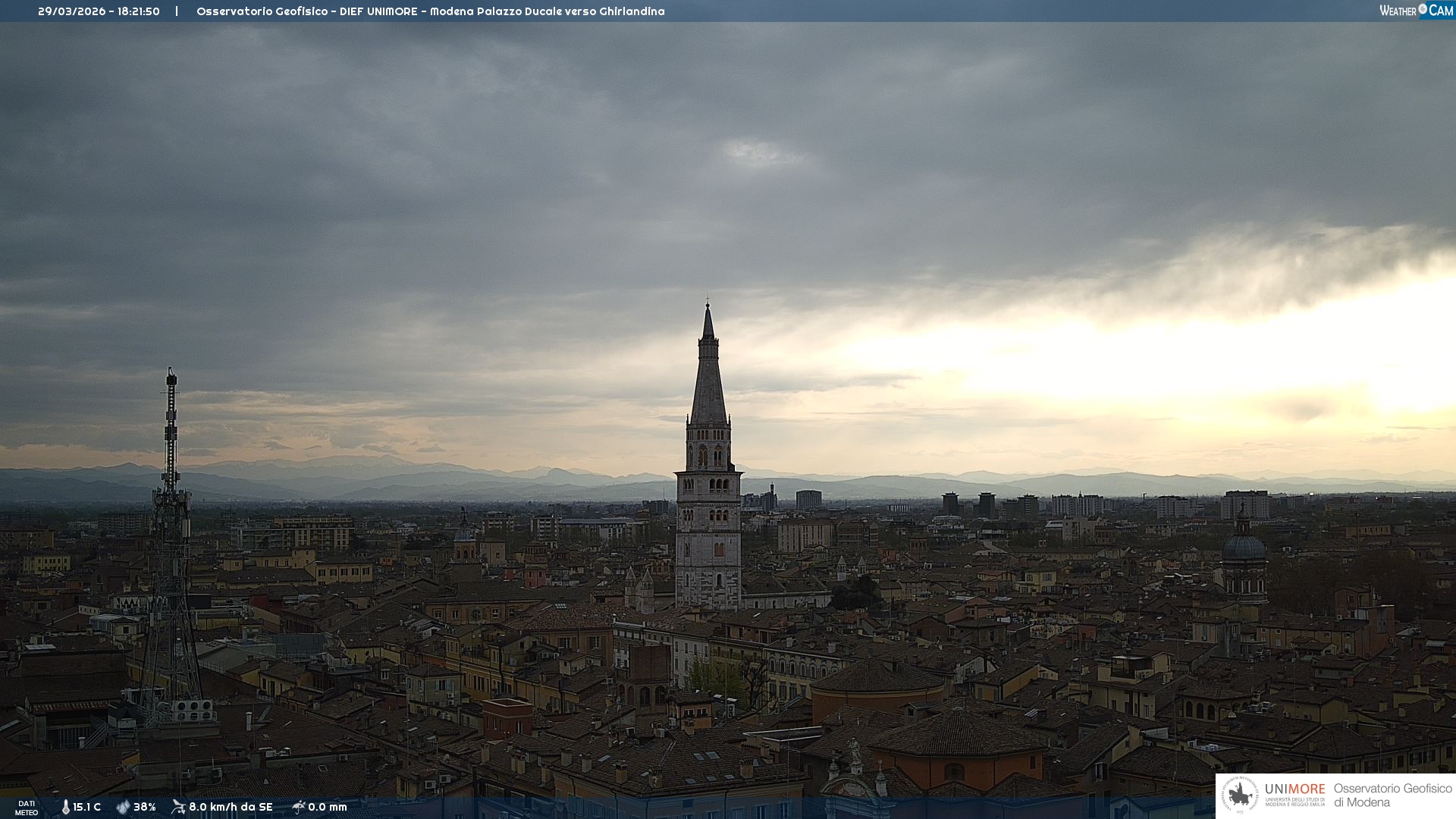Click the 15.1 C temperature reading
Image resolution: width=1456 pixels, height=819 pixels.
[x=86, y=808]
